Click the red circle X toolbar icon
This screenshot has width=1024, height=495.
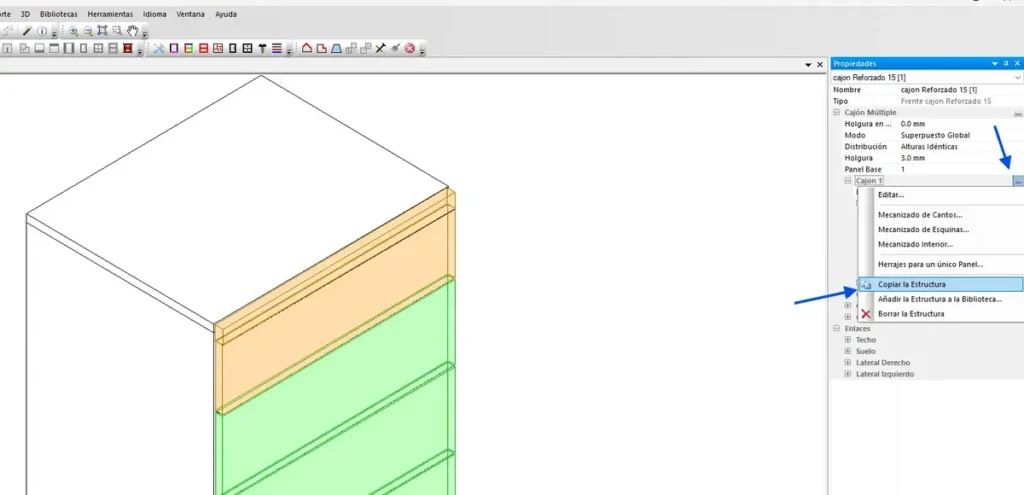pos(410,48)
